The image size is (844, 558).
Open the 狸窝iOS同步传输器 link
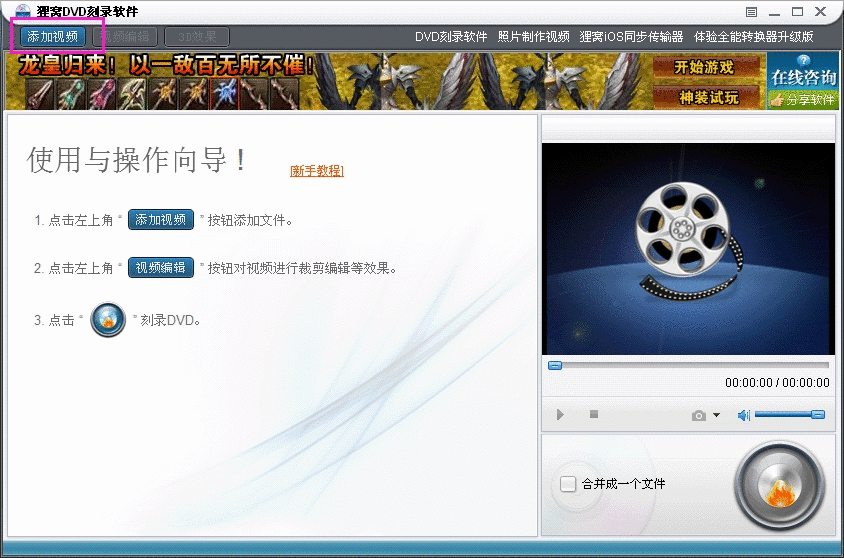pyautogui.click(x=631, y=37)
